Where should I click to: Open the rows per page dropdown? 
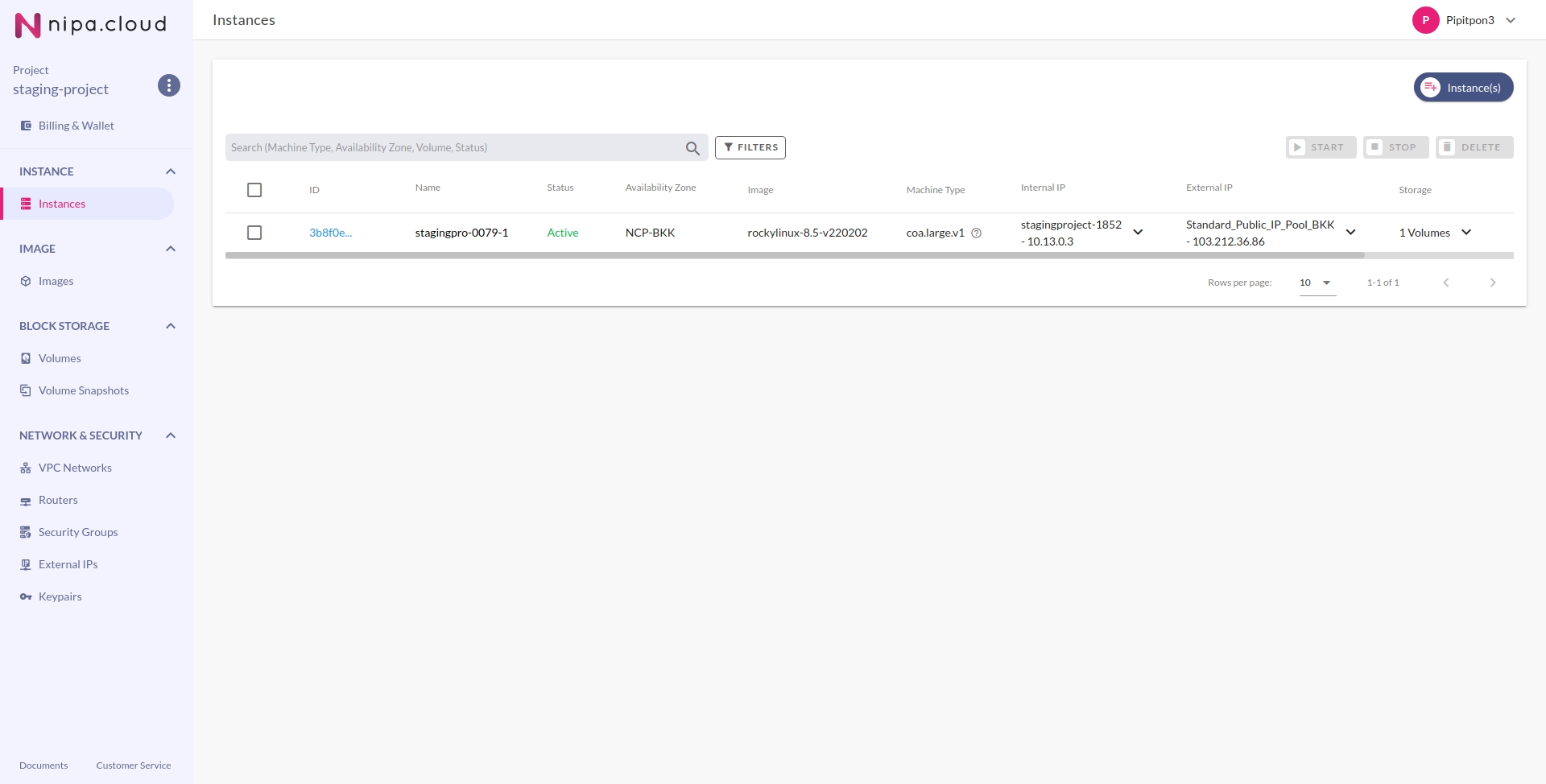(x=1317, y=283)
